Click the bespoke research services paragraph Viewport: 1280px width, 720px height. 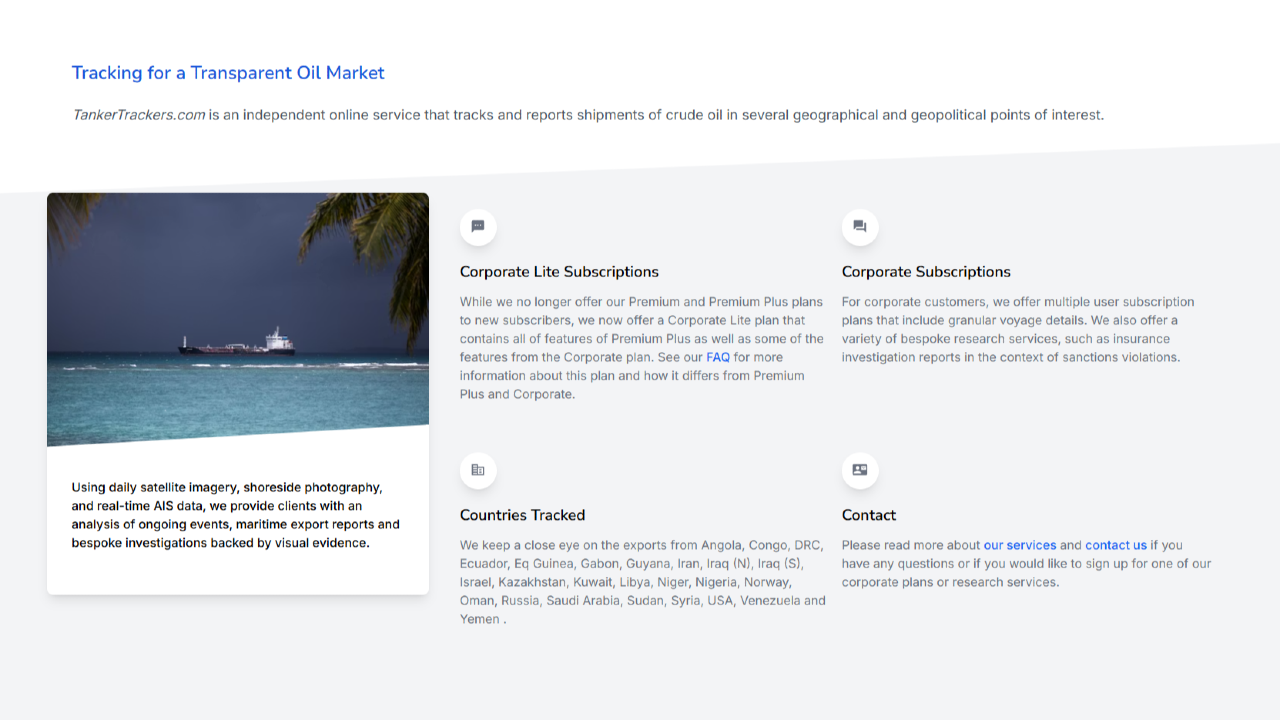click(1015, 330)
